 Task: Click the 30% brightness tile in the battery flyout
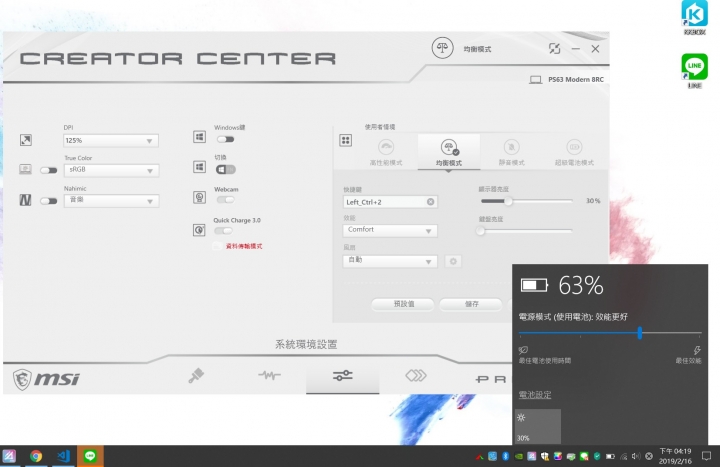pyautogui.click(x=538, y=427)
